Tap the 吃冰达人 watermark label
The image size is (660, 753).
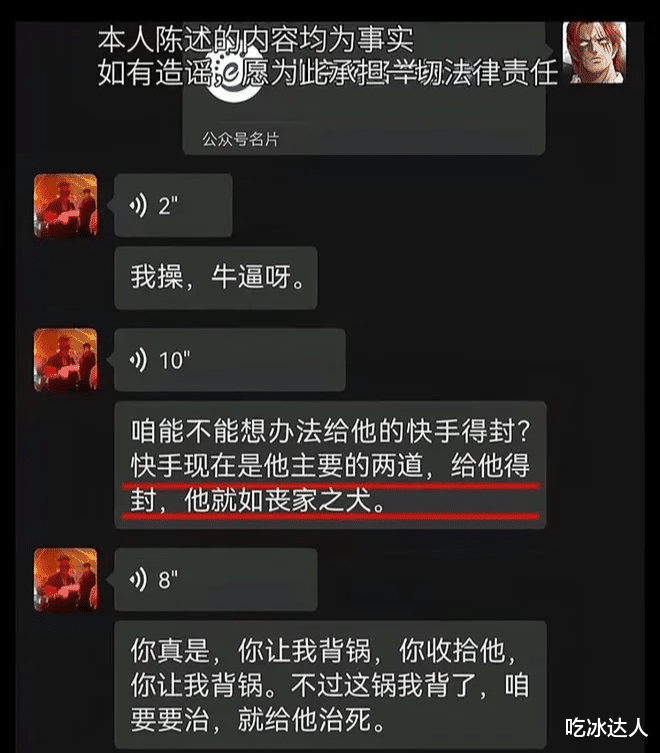pyautogui.click(x=606, y=727)
